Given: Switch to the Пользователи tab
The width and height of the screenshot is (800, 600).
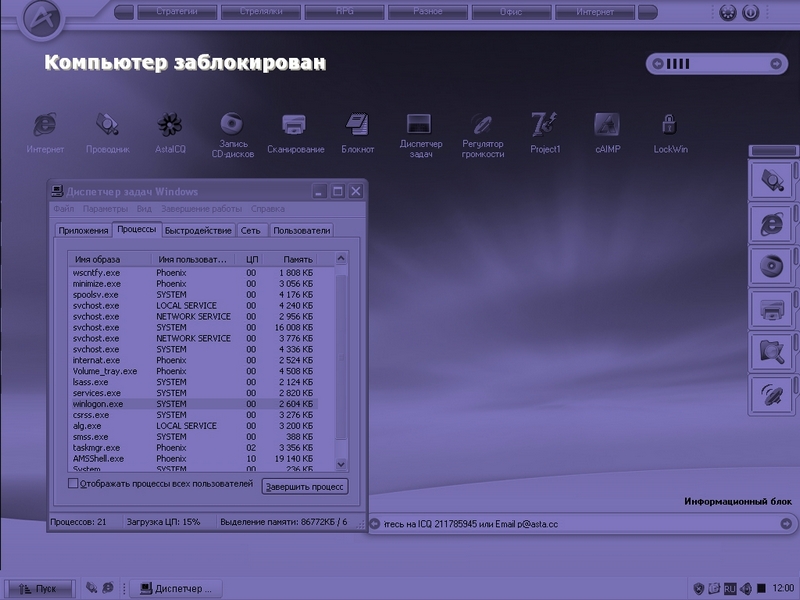Looking at the screenshot, I should (x=302, y=231).
